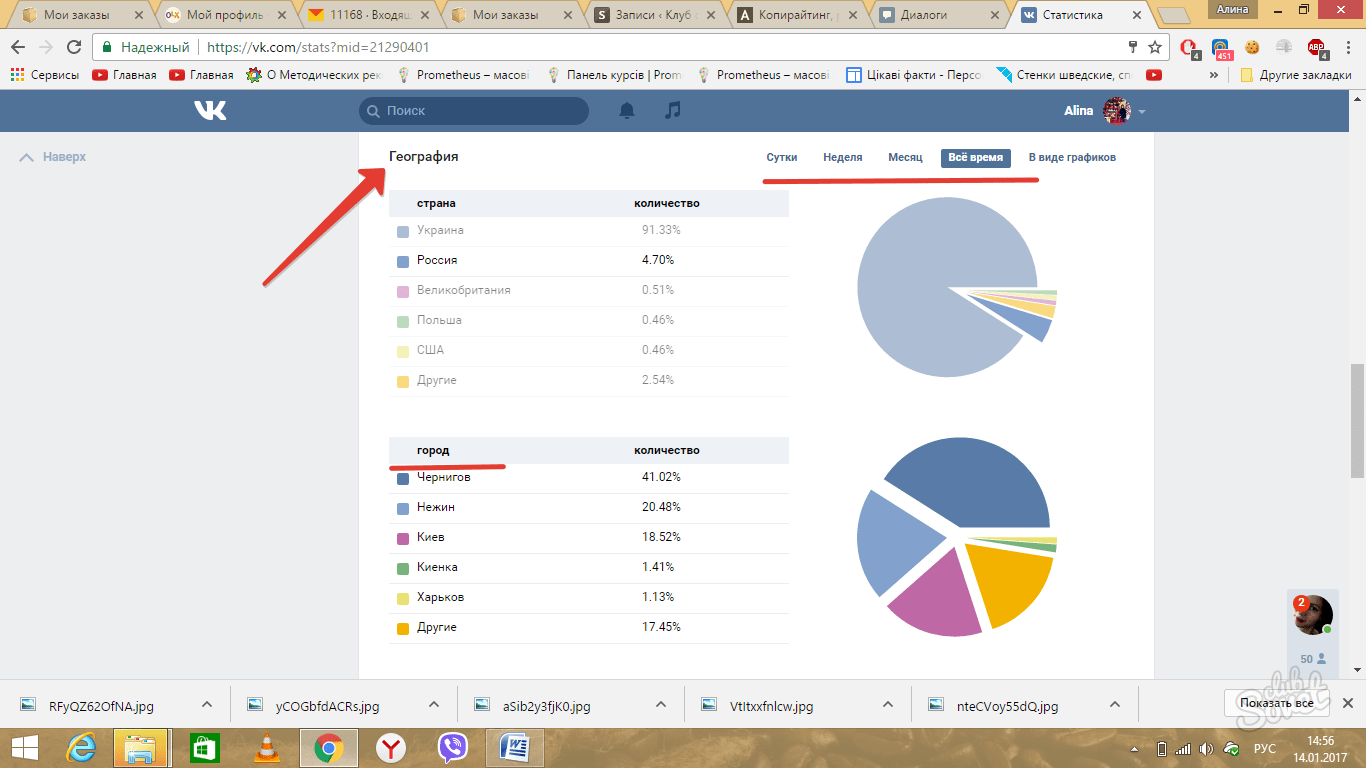Select the Неделя period tab
1366x768 pixels.
pyautogui.click(x=842, y=157)
